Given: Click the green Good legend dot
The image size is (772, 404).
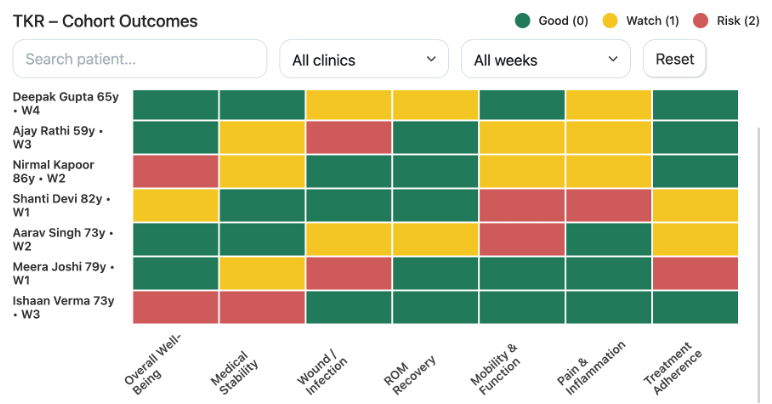Looking at the screenshot, I should click(x=522, y=21).
